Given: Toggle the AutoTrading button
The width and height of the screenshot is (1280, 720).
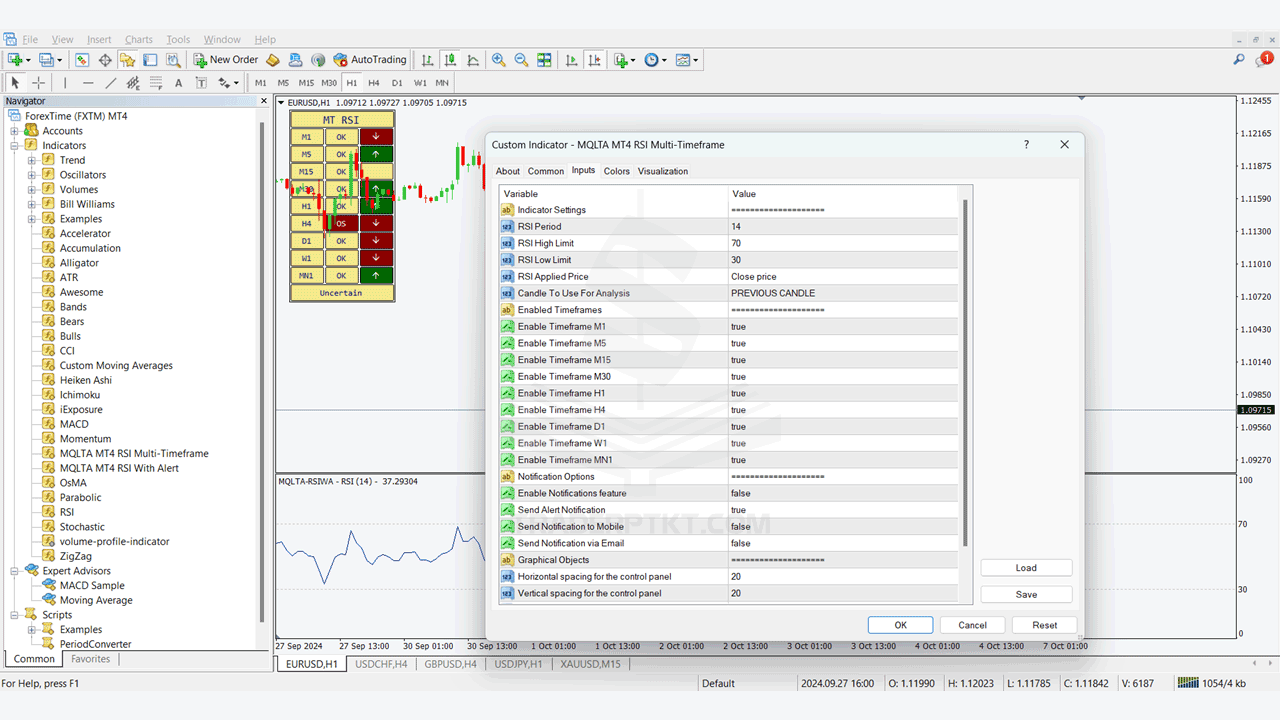Looking at the screenshot, I should pos(370,60).
